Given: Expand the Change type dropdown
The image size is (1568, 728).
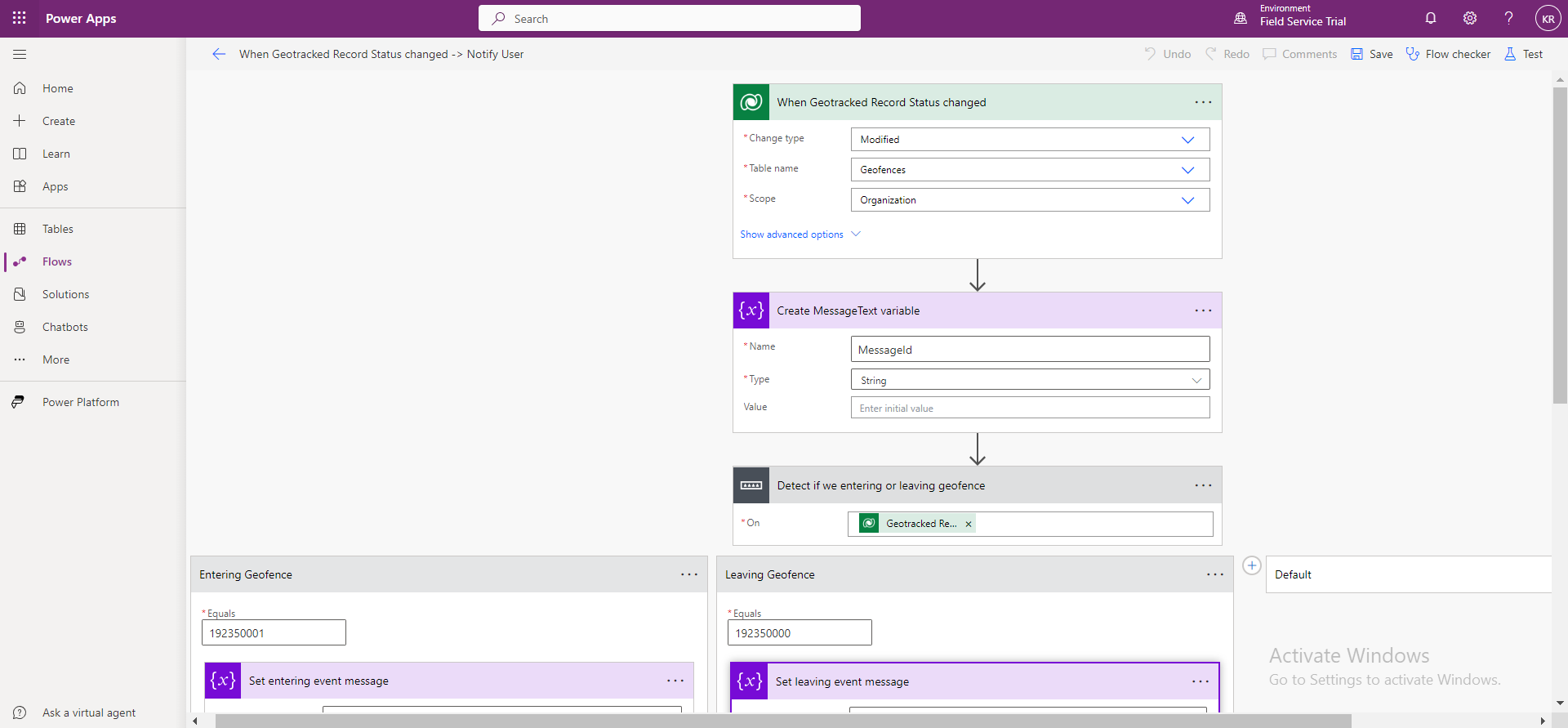Looking at the screenshot, I should pyautogui.click(x=1187, y=140).
